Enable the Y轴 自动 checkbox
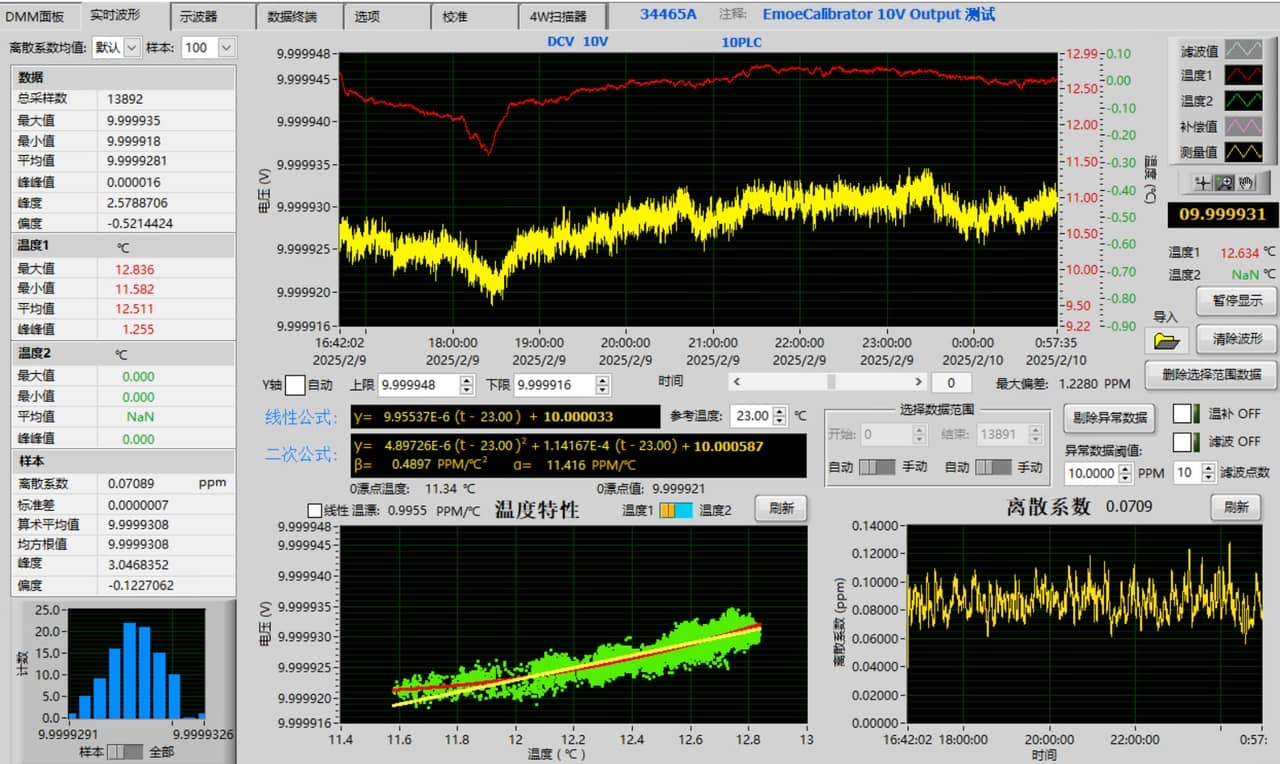The width and height of the screenshot is (1280, 764). click(295, 385)
